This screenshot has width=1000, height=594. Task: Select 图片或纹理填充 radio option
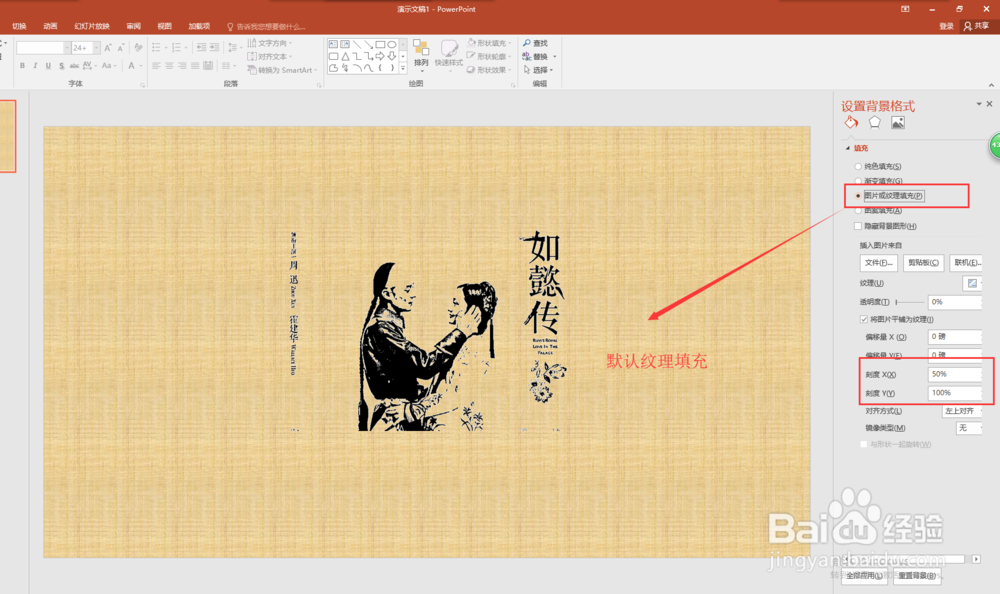(858, 196)
